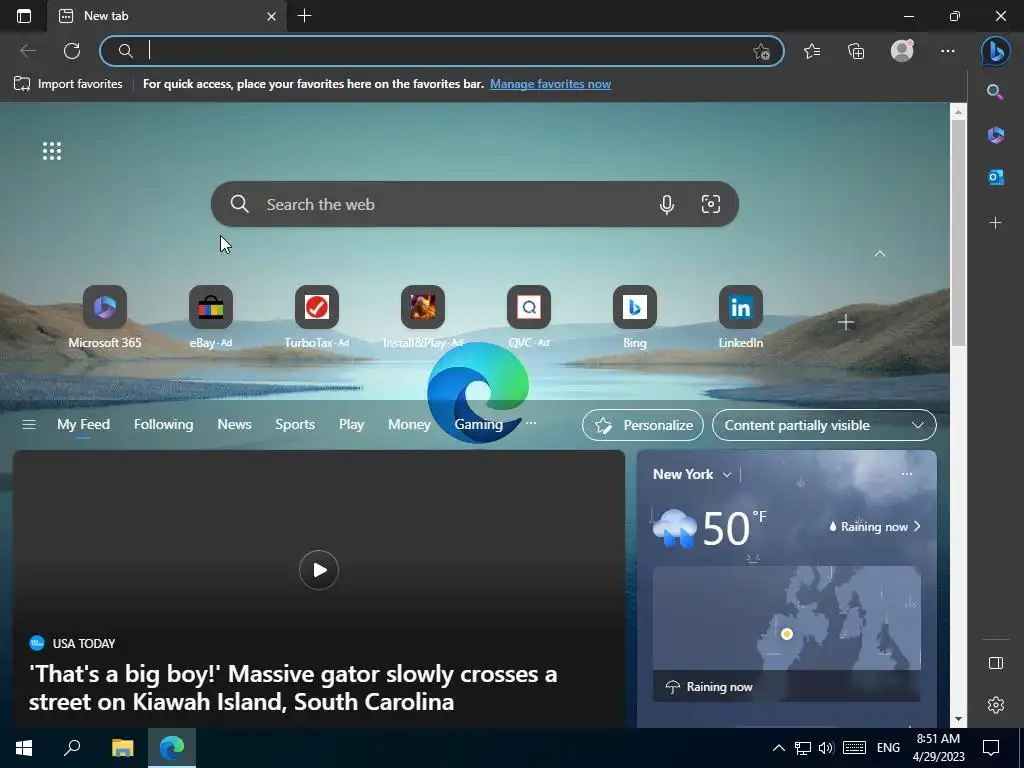Open the Collections icon in toolbar
Viewport: 1024px width, 768px height.
point(856,51)
